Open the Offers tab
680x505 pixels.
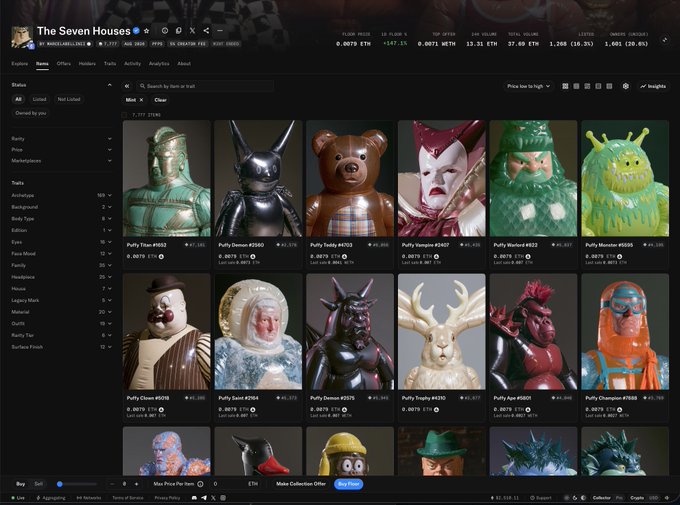pos(63,63)
